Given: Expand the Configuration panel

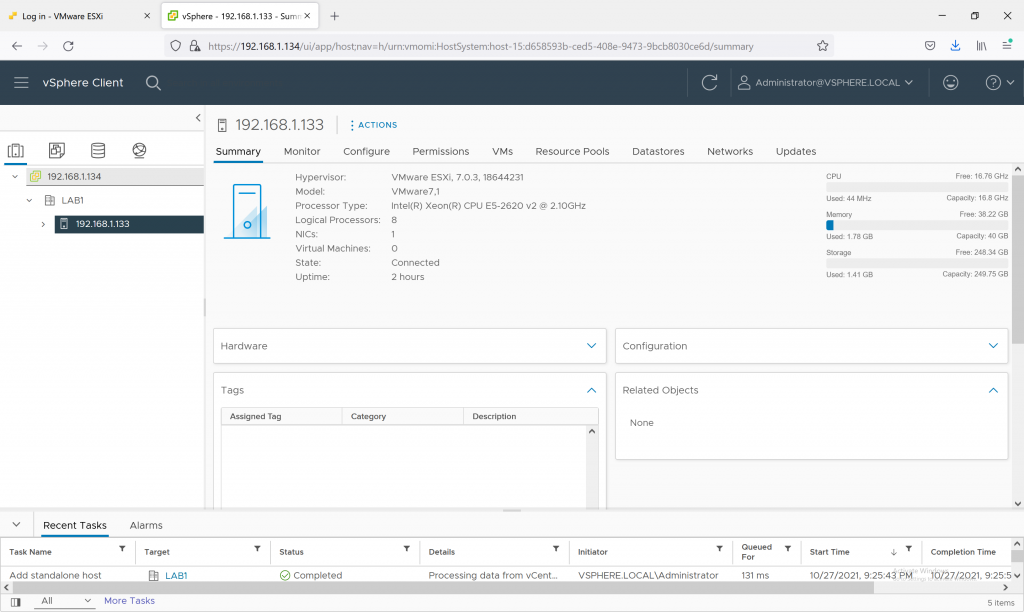Looking at the screenshot, I should 993,346.
